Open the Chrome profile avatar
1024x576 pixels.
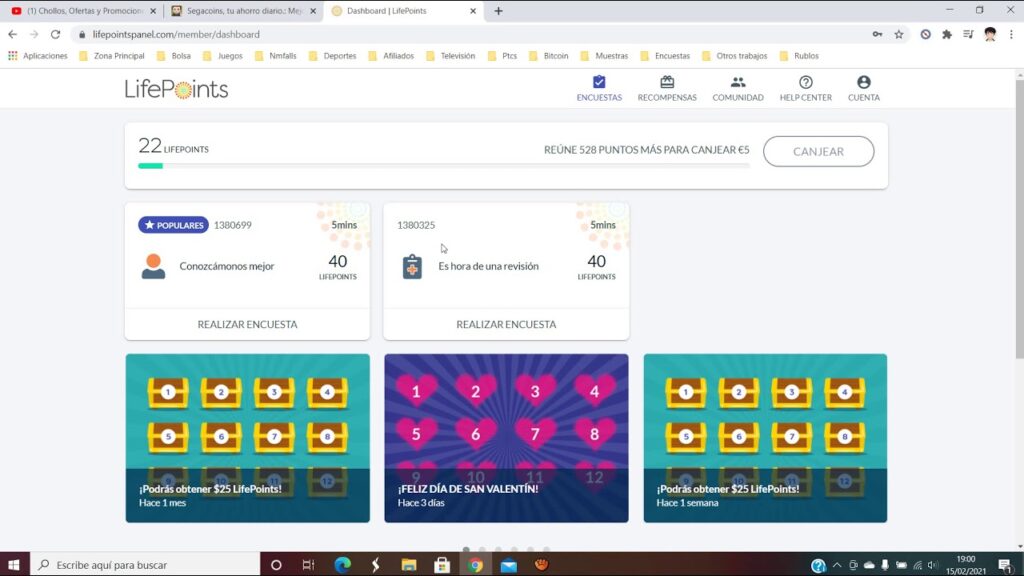990,35
